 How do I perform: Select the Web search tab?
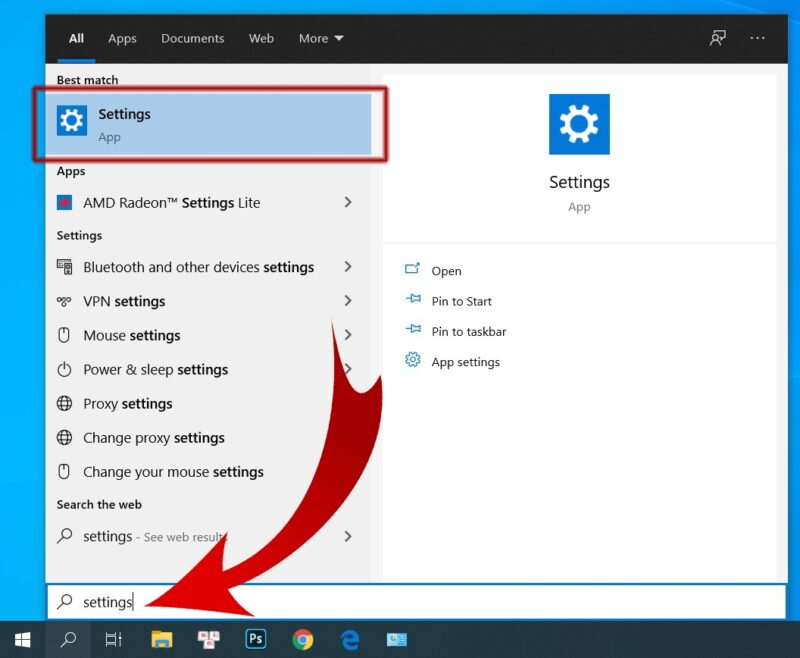point(261,38)
